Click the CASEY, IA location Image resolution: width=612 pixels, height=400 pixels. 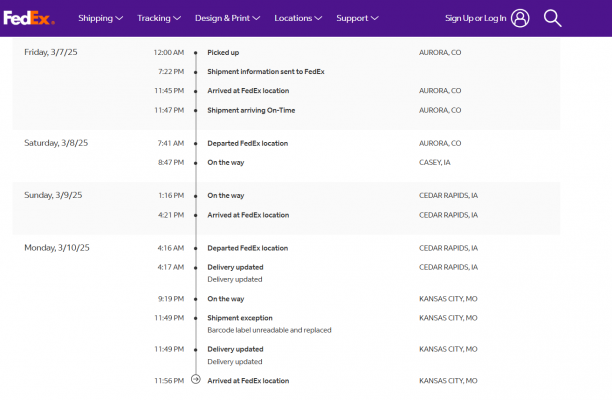click(x=435, y=162)
